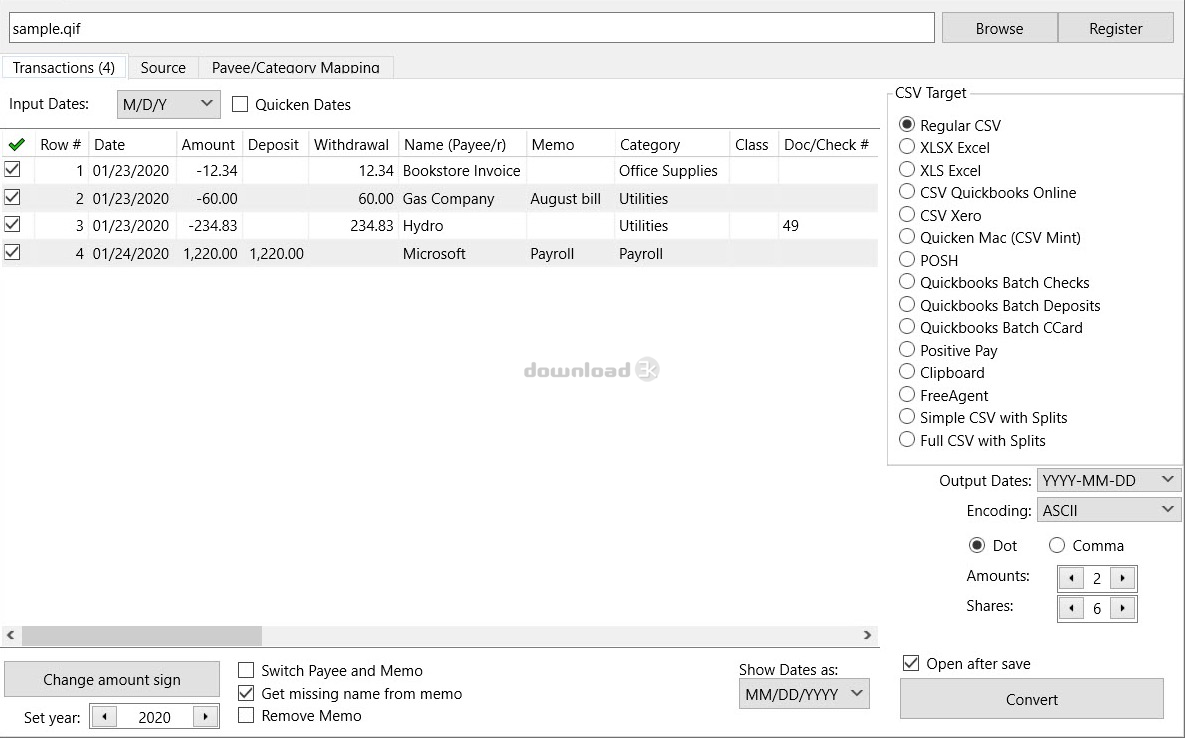Click the Doc/Check # column header
1185x738 pixels.
(x=828, y=144)
